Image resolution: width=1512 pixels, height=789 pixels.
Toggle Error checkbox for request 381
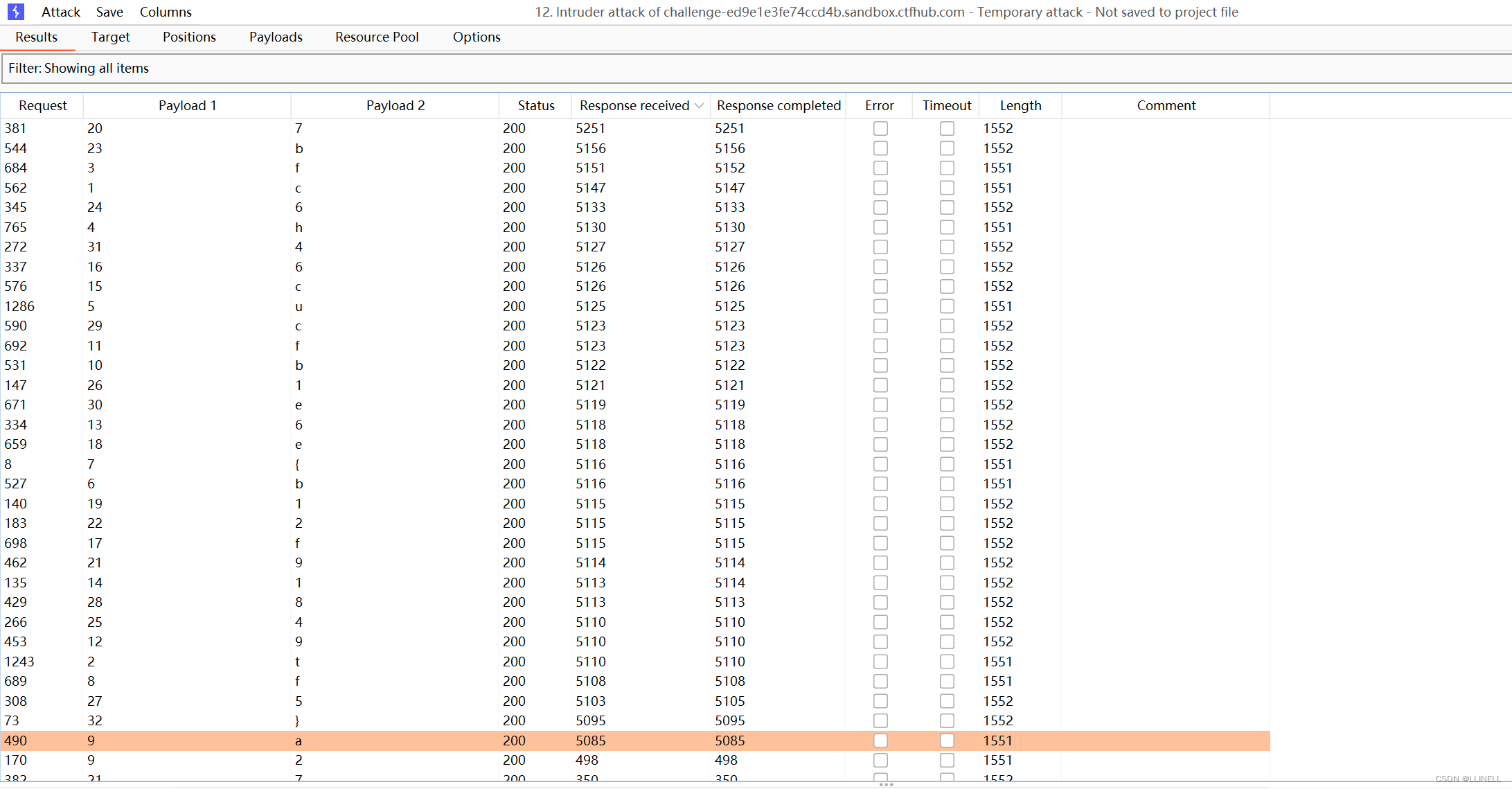click(x=880, y=128)
